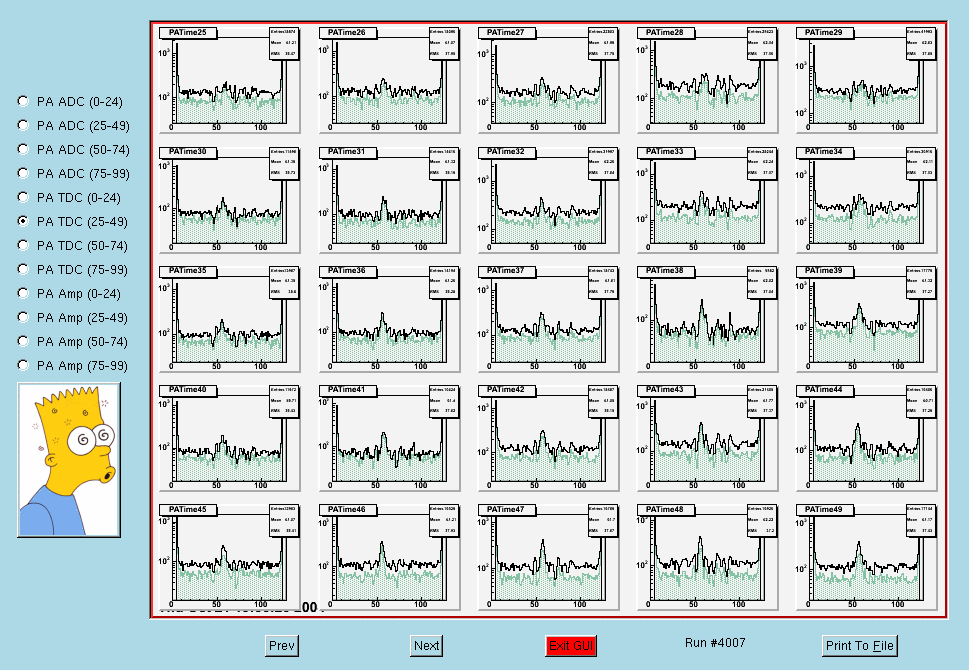Pick the PATime44 histogram
This screenshot has height=670, width=969.
point(866,438)
